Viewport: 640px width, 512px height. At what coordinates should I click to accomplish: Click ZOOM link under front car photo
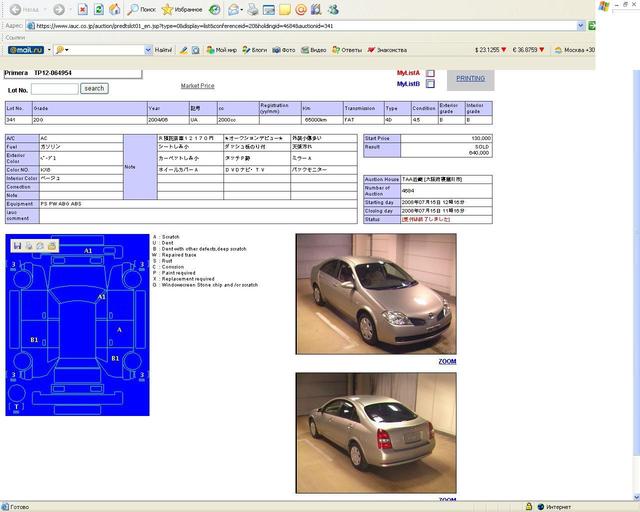tap(447, 361)
